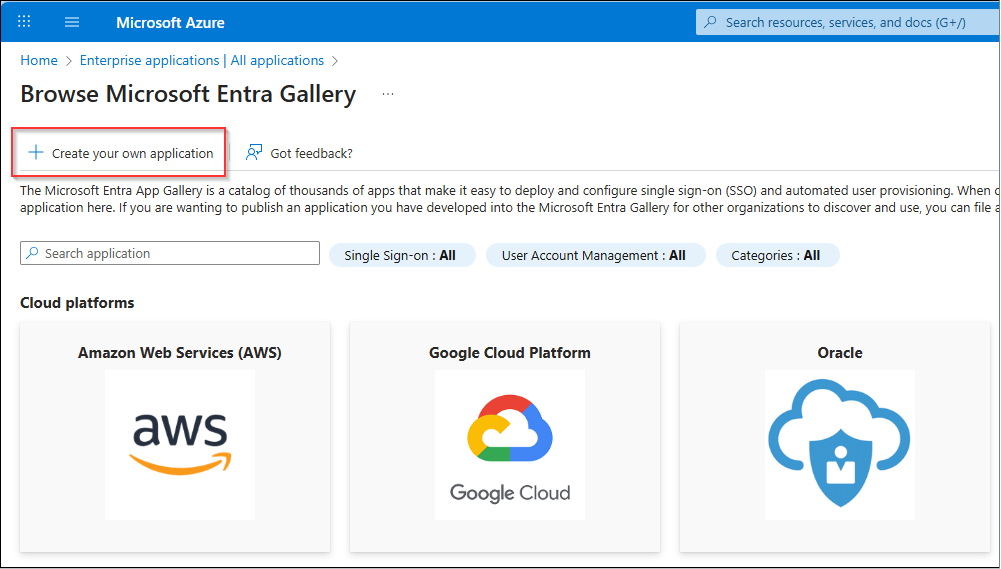This screenshot has height=569, width=1001.
Task: Click the AWS logo image
Action: click(x=180, y=444)
